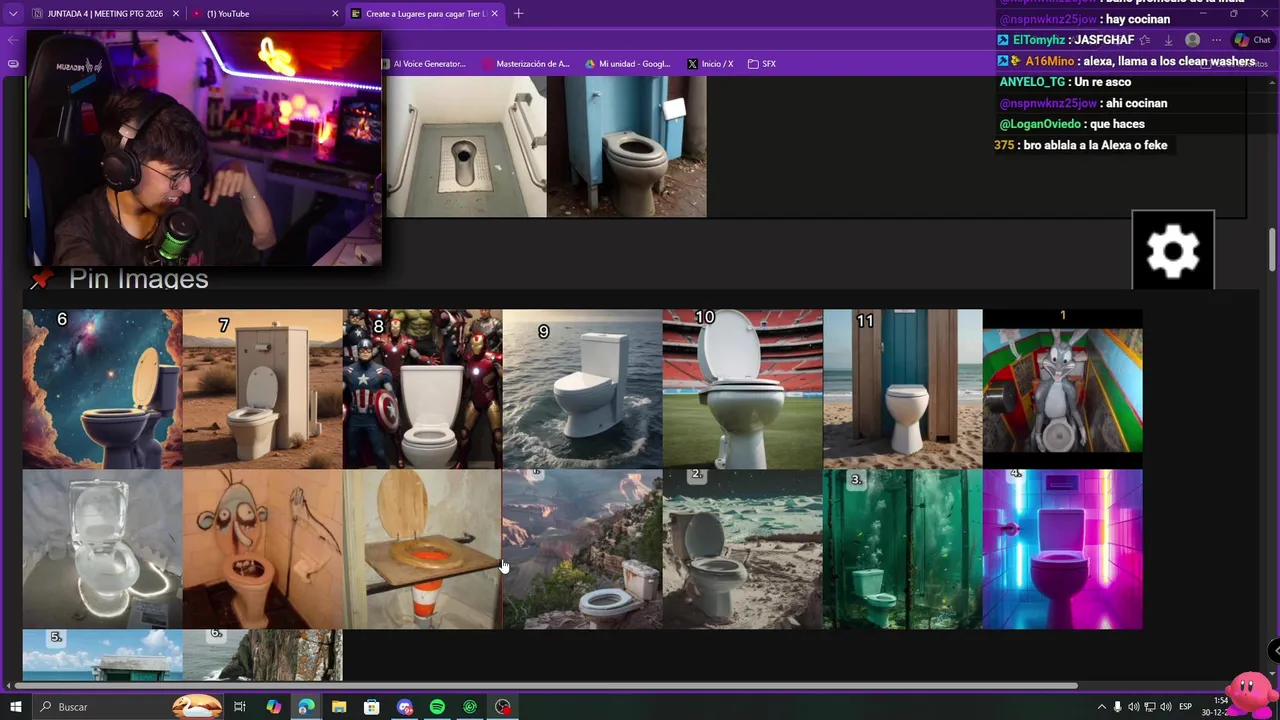The image size is (1280, 720).
Task: Open the volume tray icon
Action: pyautogui.click(x=1134, y=707)
